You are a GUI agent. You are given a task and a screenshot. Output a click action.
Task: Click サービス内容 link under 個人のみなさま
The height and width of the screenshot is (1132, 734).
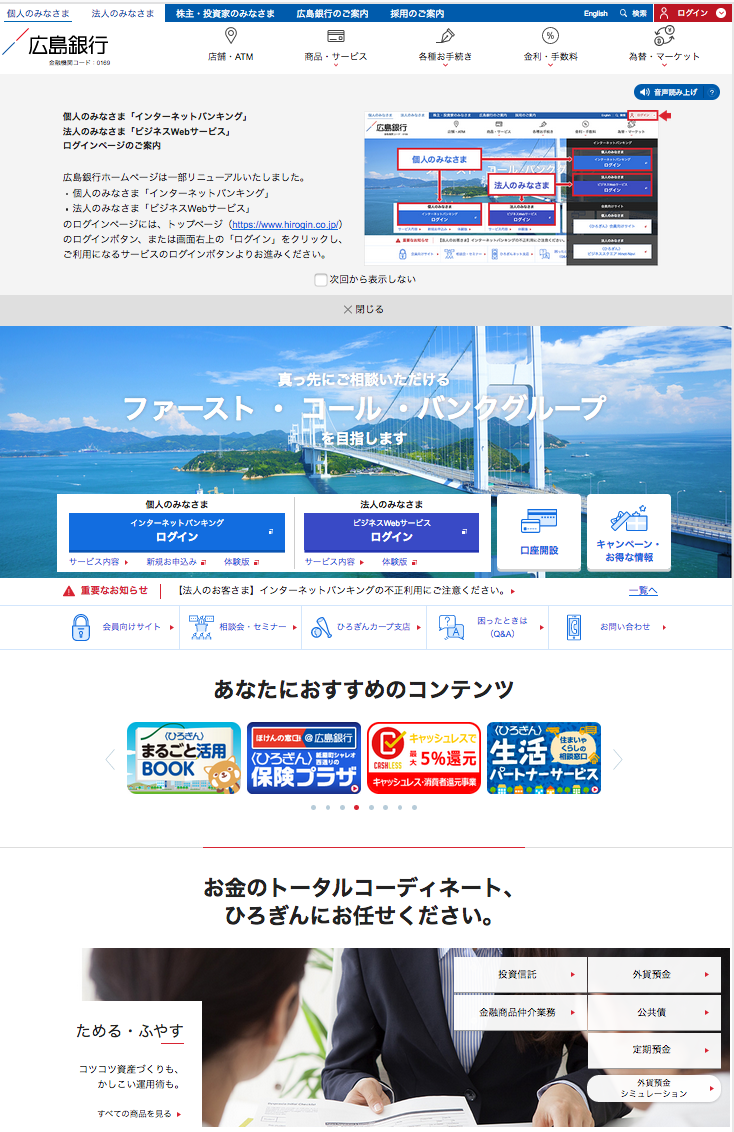[x=99, y=562]
